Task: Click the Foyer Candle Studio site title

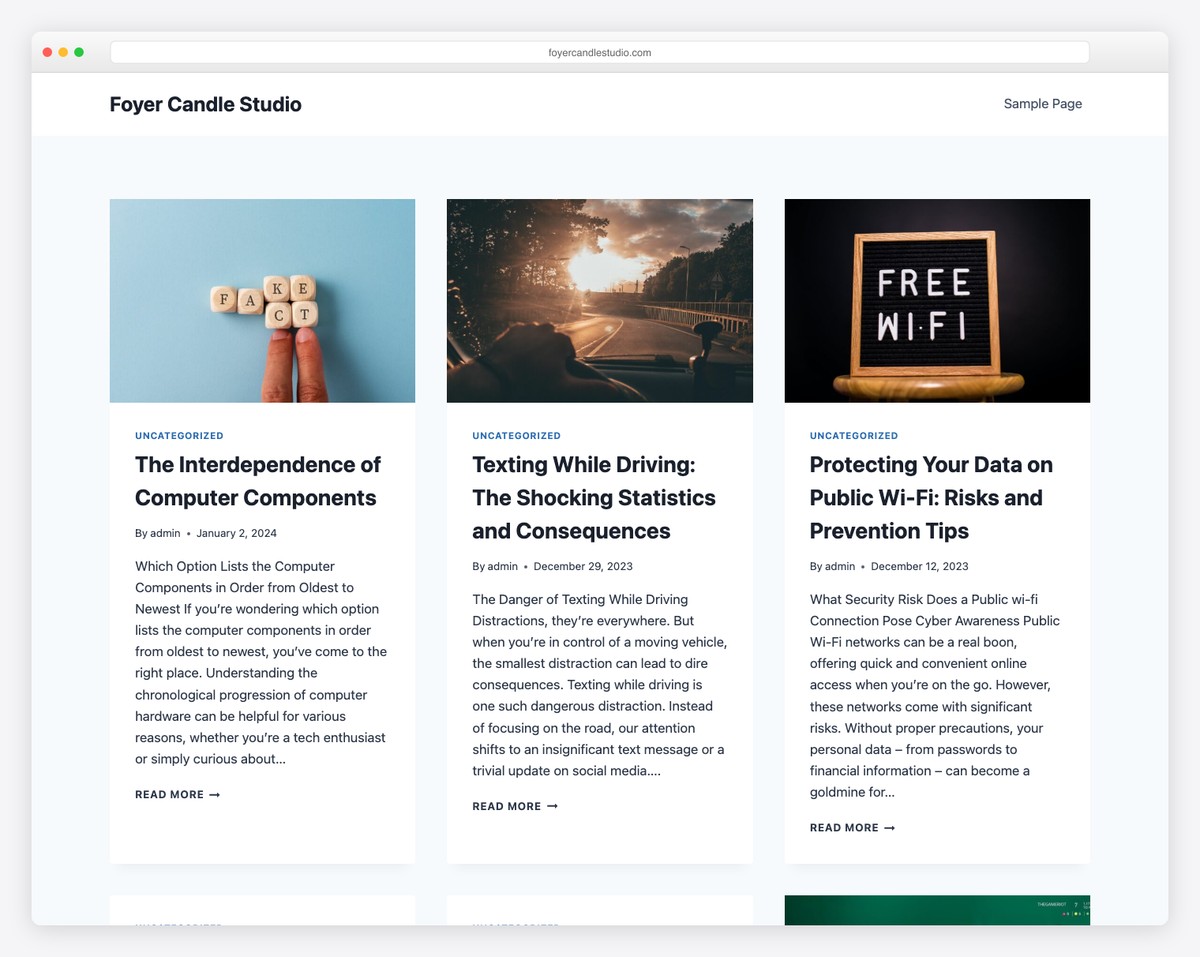Action: coord(205,104)
